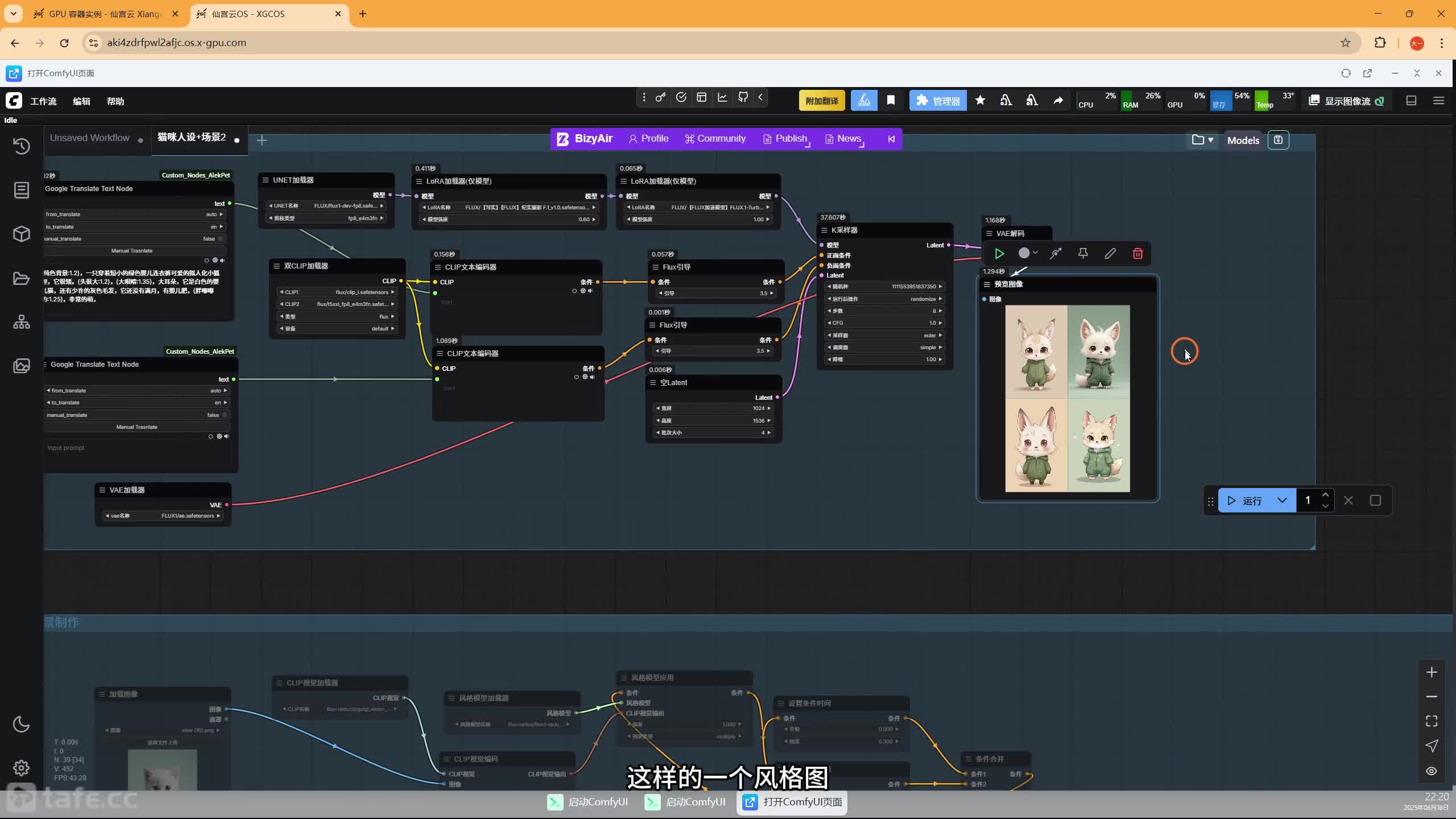
Task: Open the node library cube icon
Action: coord(22,234)
